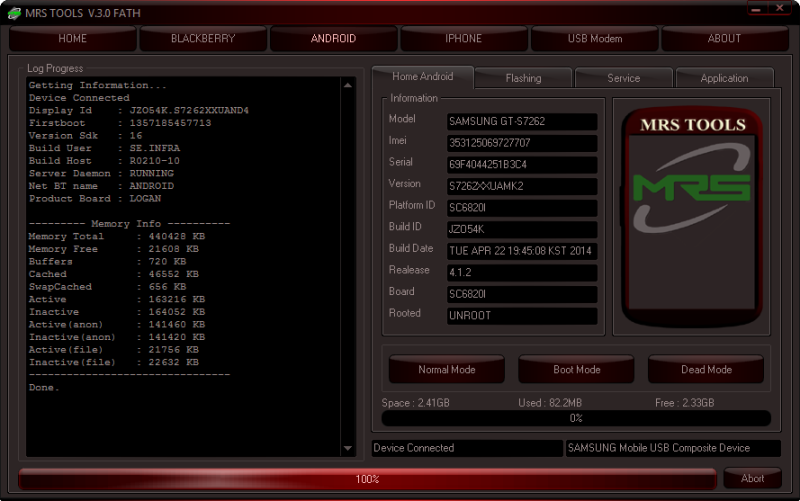Click the Model field showing SAMSUNG GT-S7262
The width and height of the screenshot is (800, 501).
[522, 121]
